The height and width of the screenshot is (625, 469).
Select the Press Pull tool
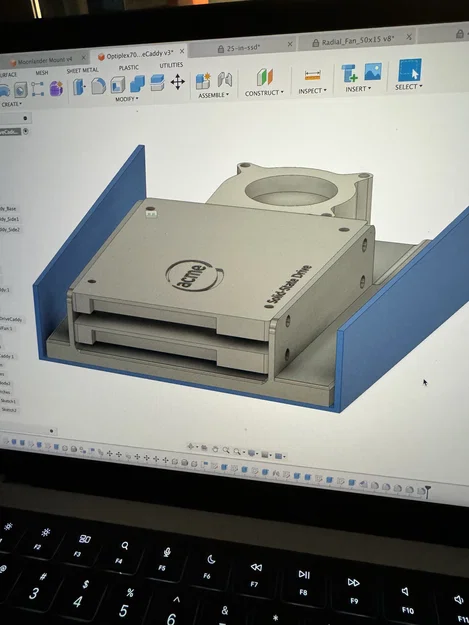(x=79, y=86)
